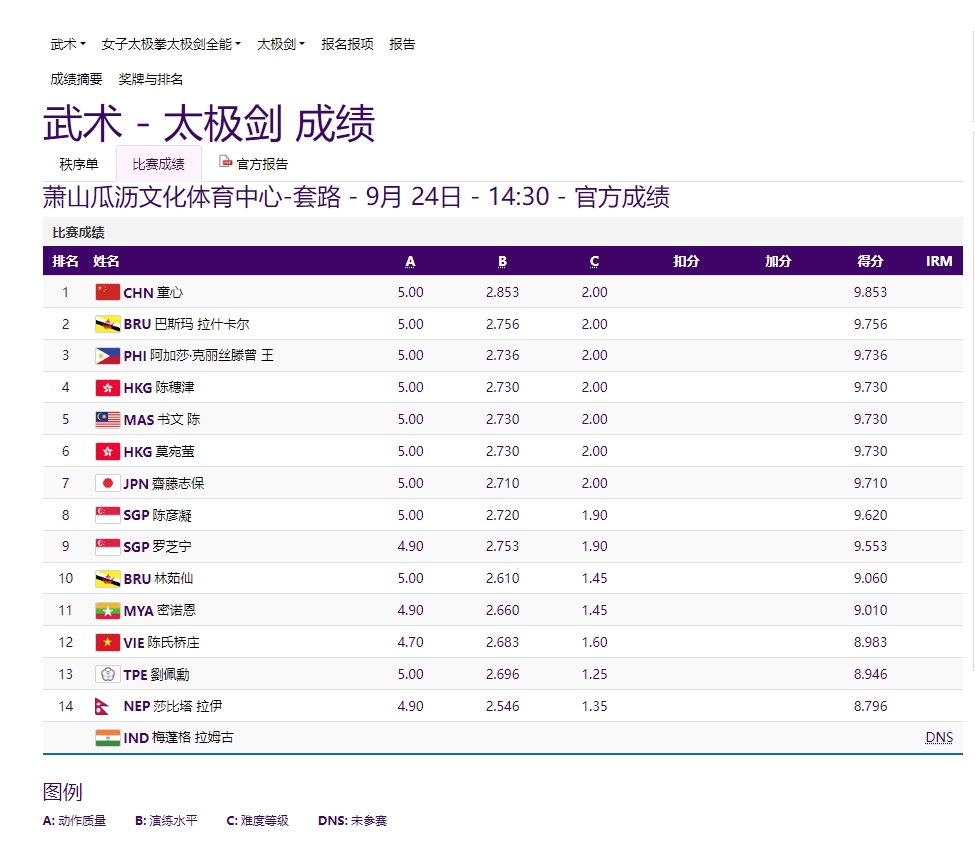Go to the 成绩摘要 link
The image size is (975, 844).
[x=76, y=79]
